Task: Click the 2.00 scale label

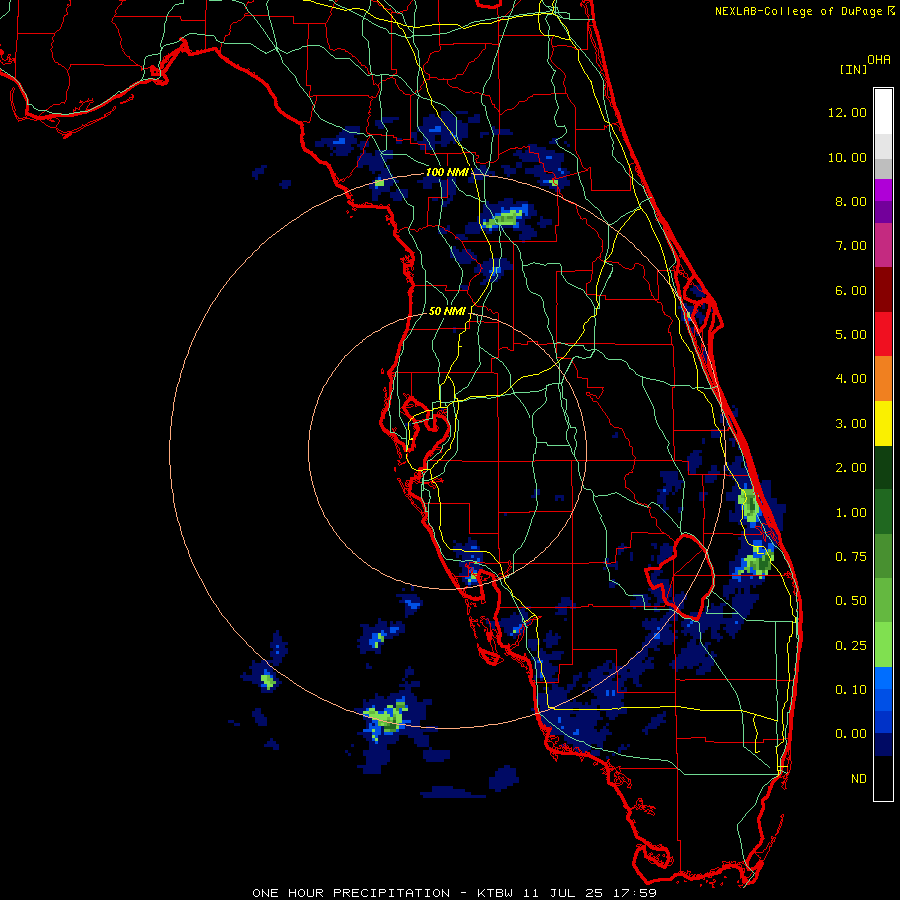Action: pyautogui.click(x=851, y=468)
